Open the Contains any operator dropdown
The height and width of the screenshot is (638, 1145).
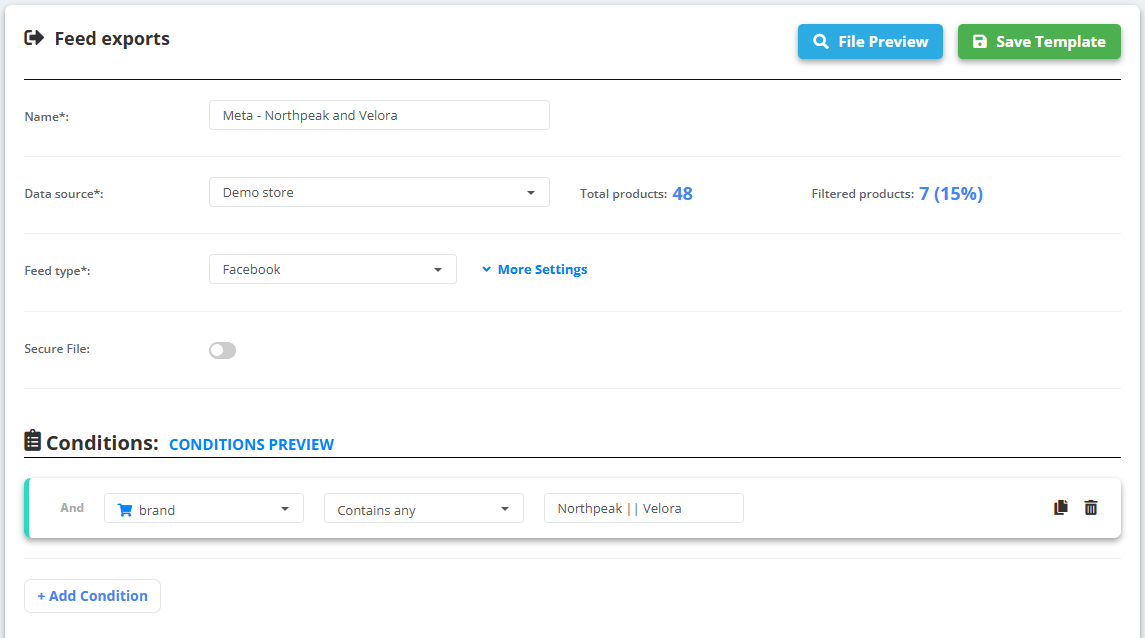click(424, 509)
